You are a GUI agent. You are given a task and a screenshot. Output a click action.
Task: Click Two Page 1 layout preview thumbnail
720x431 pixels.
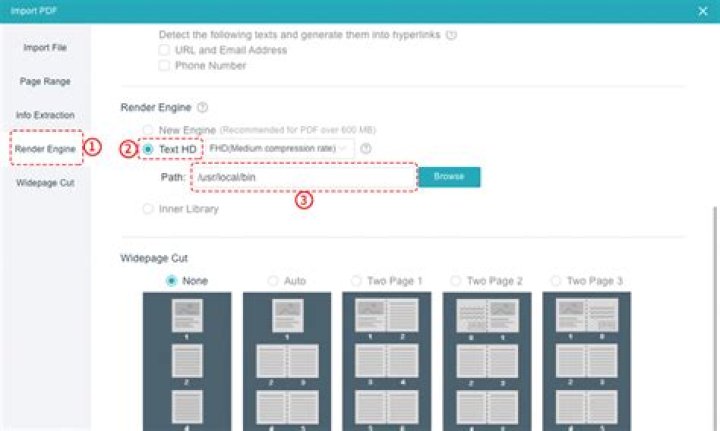click(x=387, y=361)
